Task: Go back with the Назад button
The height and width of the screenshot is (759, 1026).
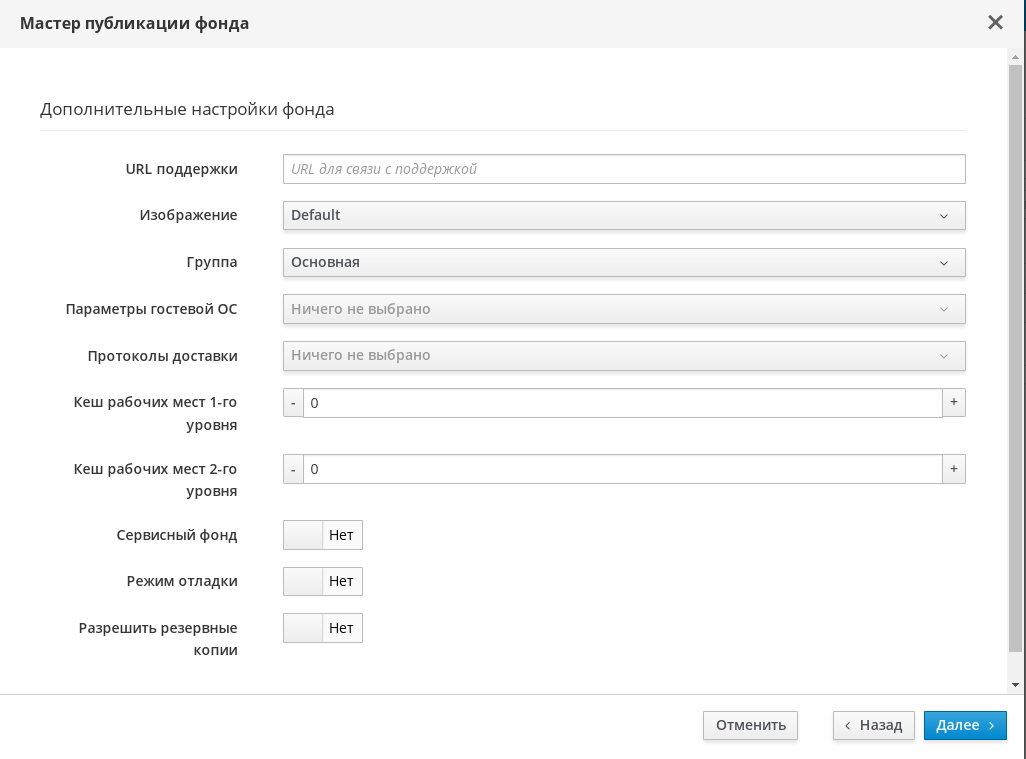Action: 873,725
